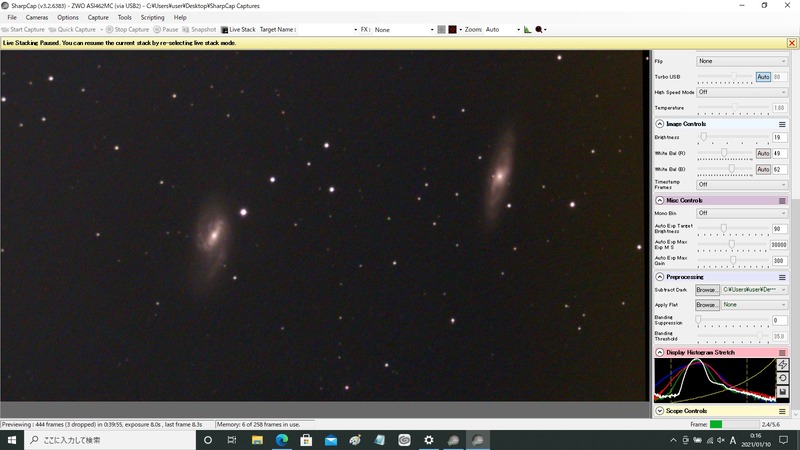
Task: Open the Capture menu
Action: (98, 17)
